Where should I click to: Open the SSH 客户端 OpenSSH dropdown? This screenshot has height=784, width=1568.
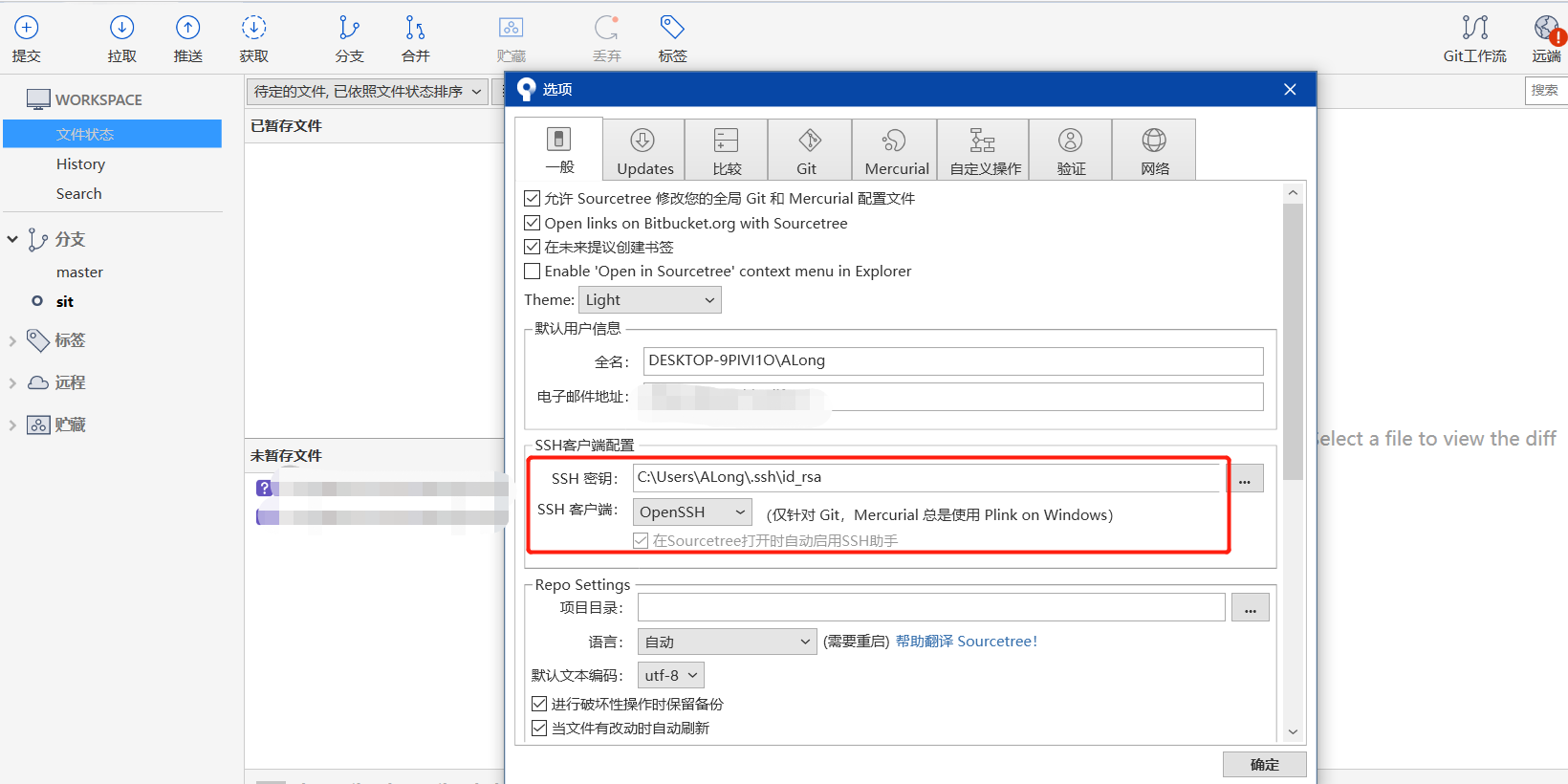click(692, 512)
